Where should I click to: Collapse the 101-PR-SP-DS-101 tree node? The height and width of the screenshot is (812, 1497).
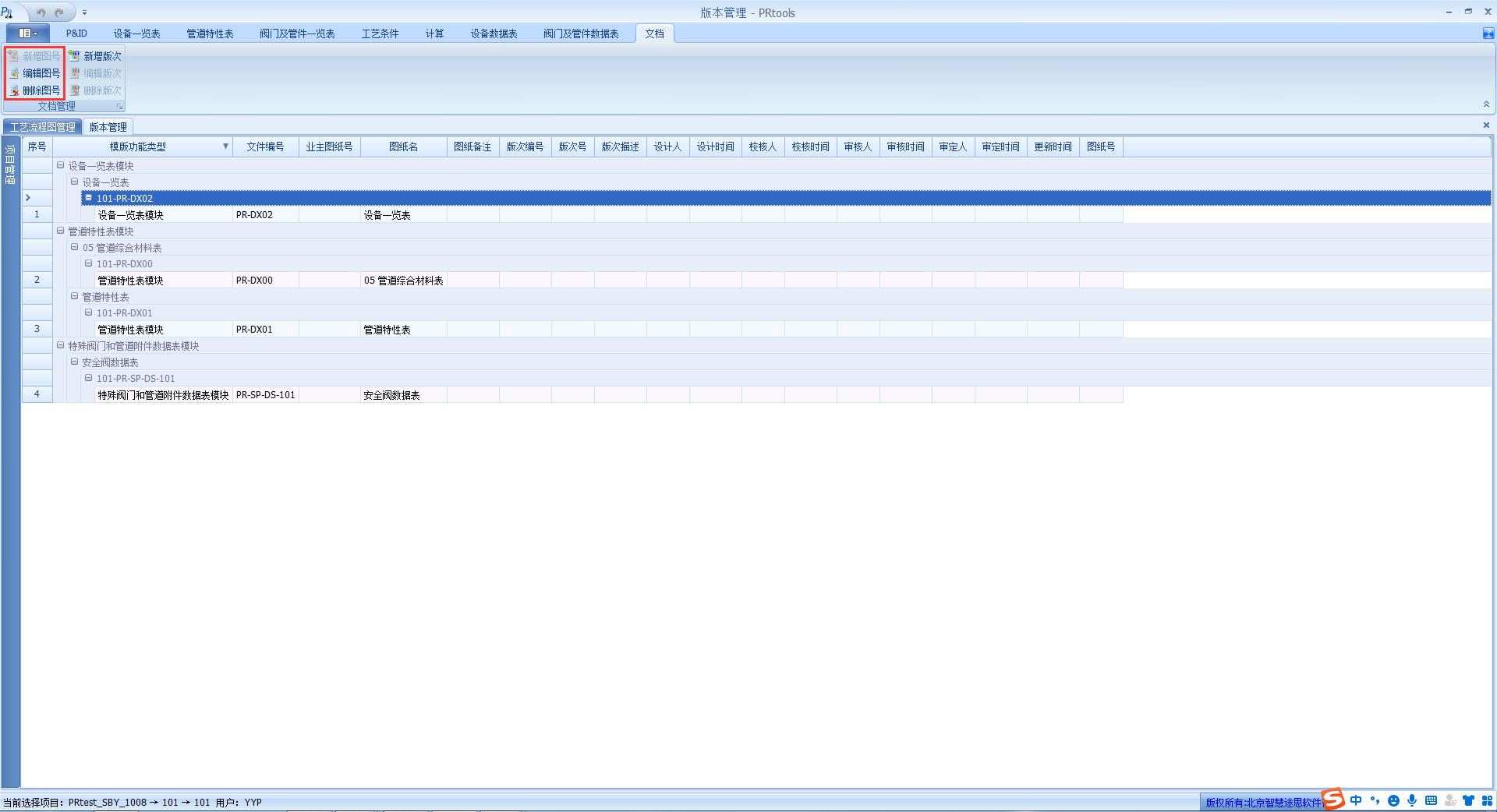pos(89,378)
